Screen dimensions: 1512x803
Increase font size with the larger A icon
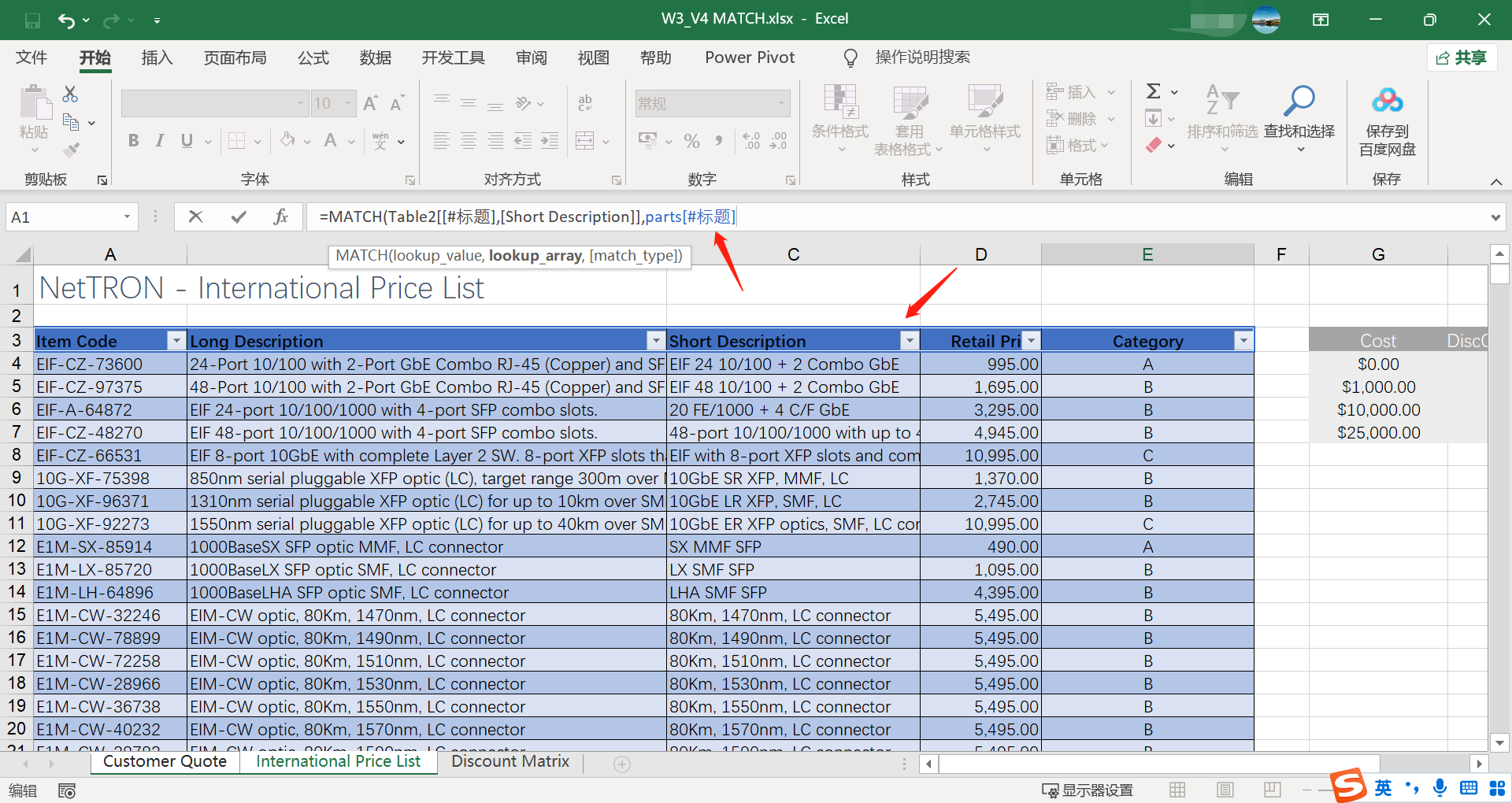click(x=370, y=103)
